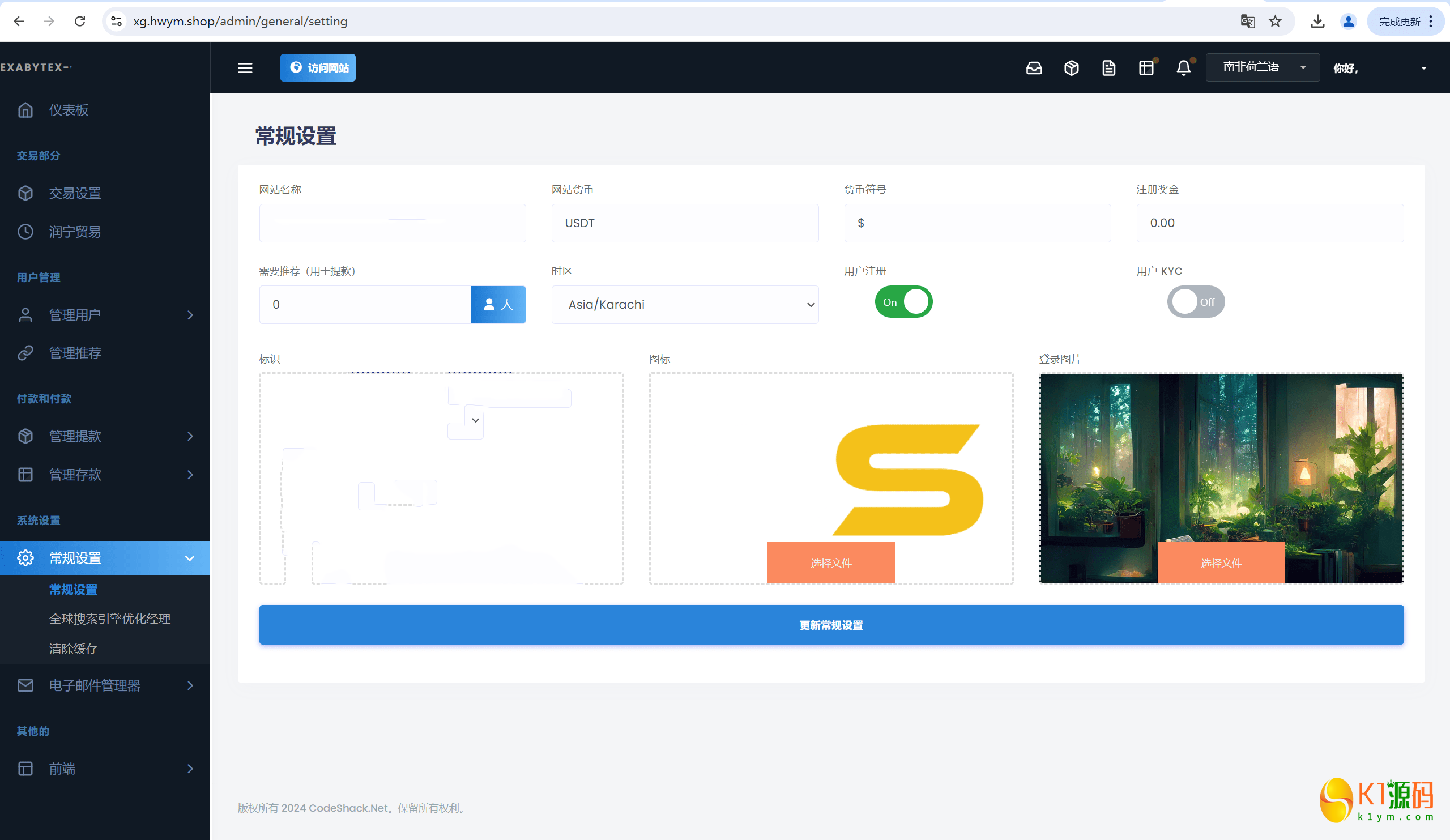Click the order/document icon in top bar
Viewport: 1450px width, 840px height.
1108,67
